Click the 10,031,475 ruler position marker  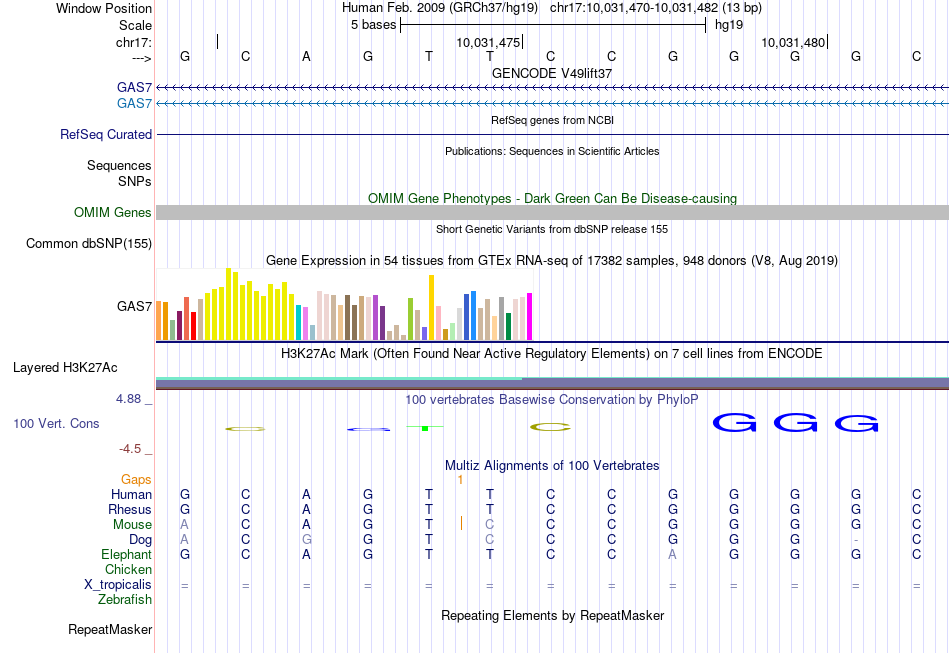click(490, 42)
